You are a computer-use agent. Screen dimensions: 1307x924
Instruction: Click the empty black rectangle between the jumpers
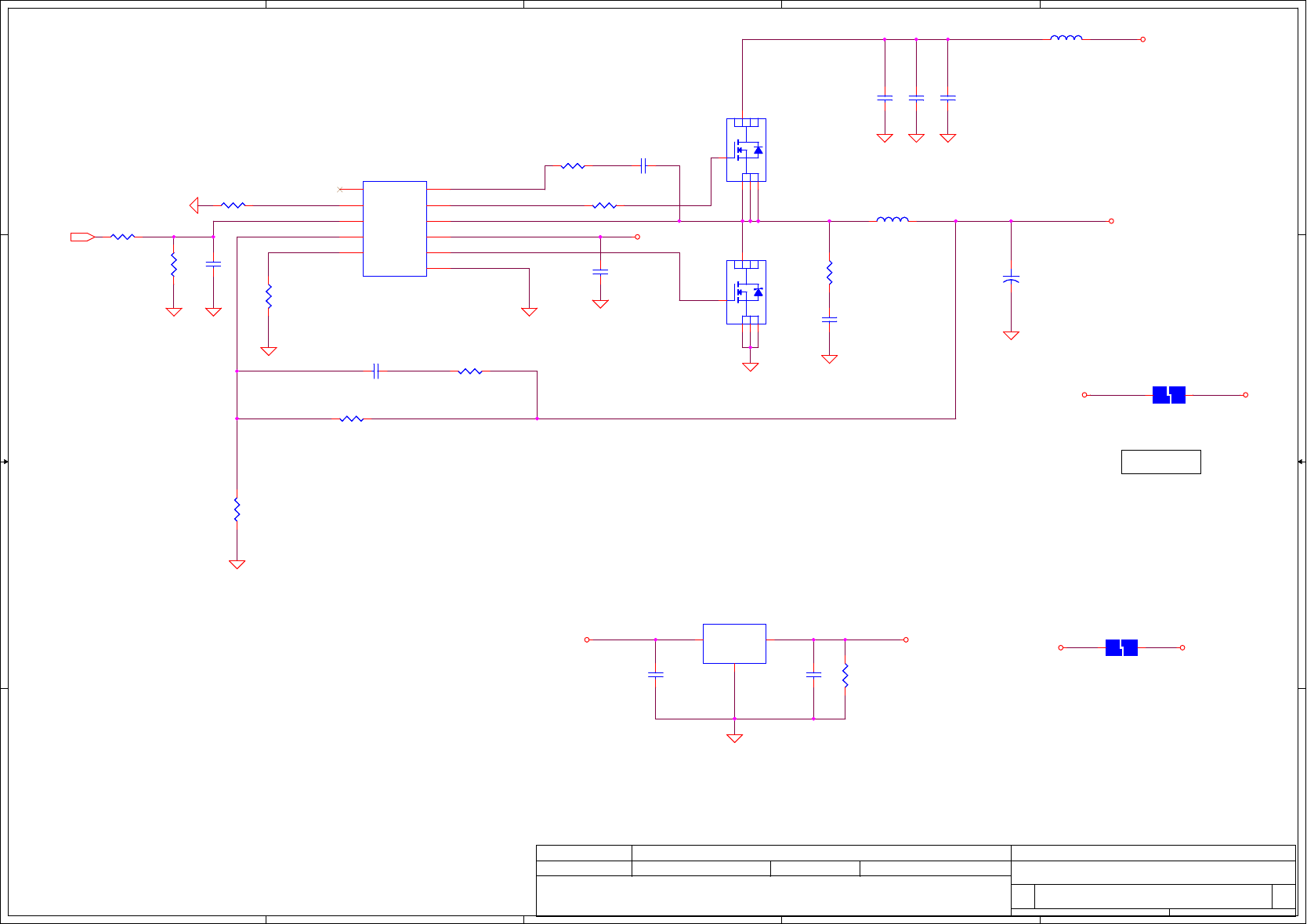(1161, 462)
